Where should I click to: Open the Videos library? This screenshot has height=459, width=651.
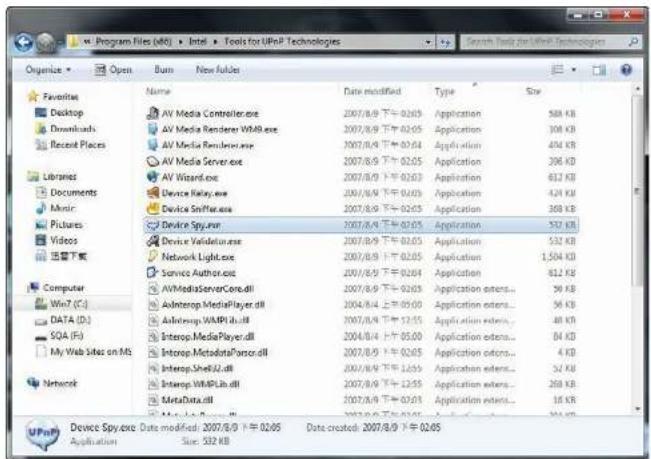[x=64, y=240]
